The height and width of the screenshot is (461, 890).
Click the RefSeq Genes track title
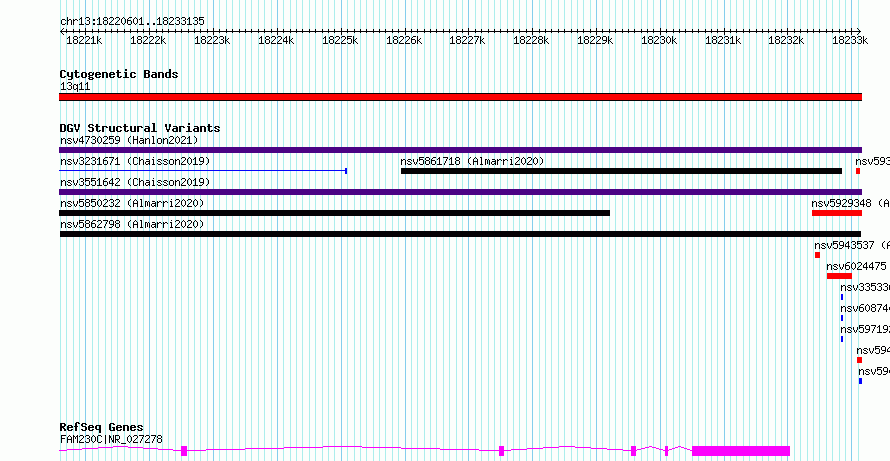[102, 428]
